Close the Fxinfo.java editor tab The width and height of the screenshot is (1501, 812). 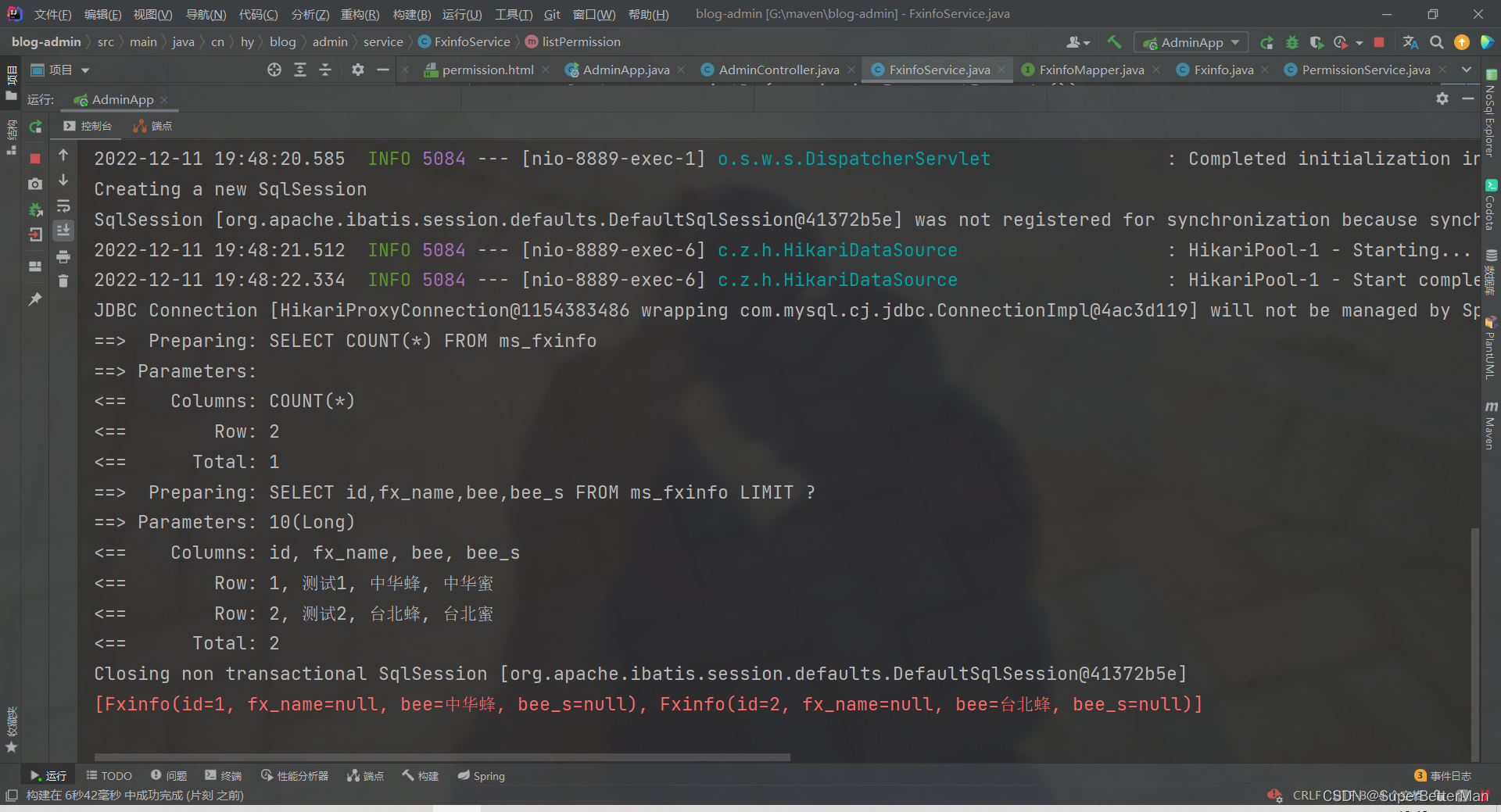point(1265,70)
